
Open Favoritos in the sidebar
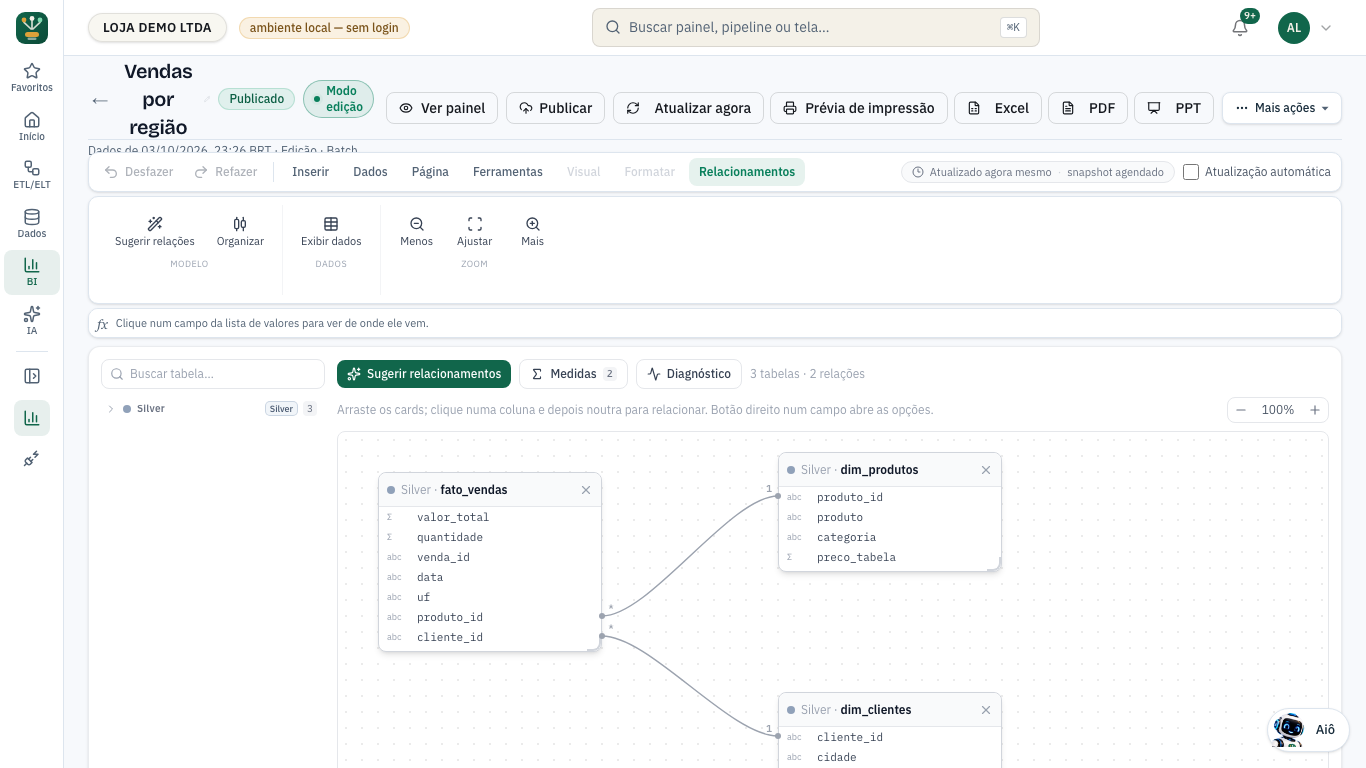point(32,78)
